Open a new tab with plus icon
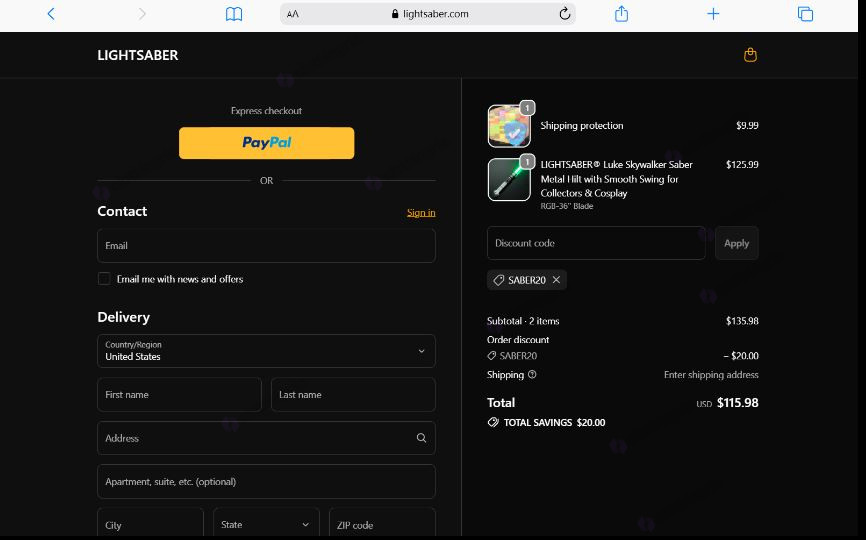Viewport: 866px width, 540px height. 713,14
